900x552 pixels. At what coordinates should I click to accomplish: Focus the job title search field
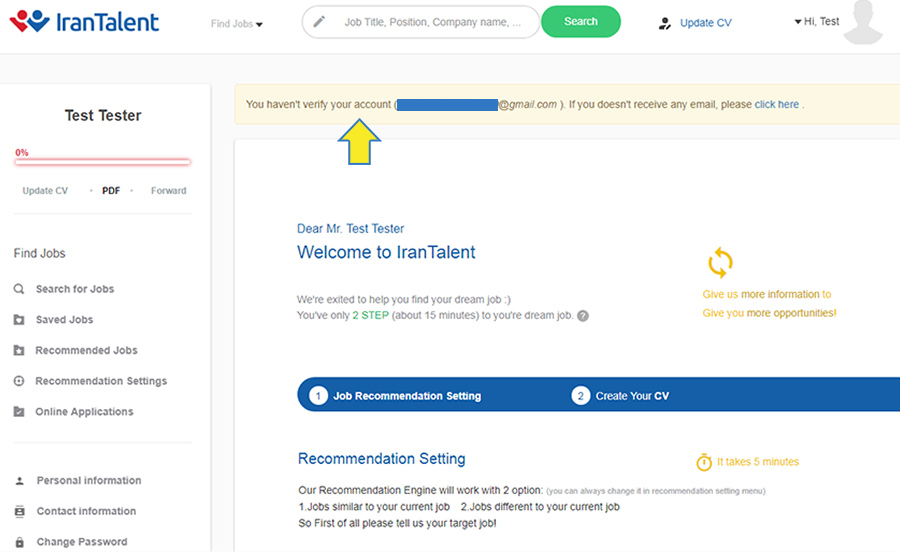(432, 22)
